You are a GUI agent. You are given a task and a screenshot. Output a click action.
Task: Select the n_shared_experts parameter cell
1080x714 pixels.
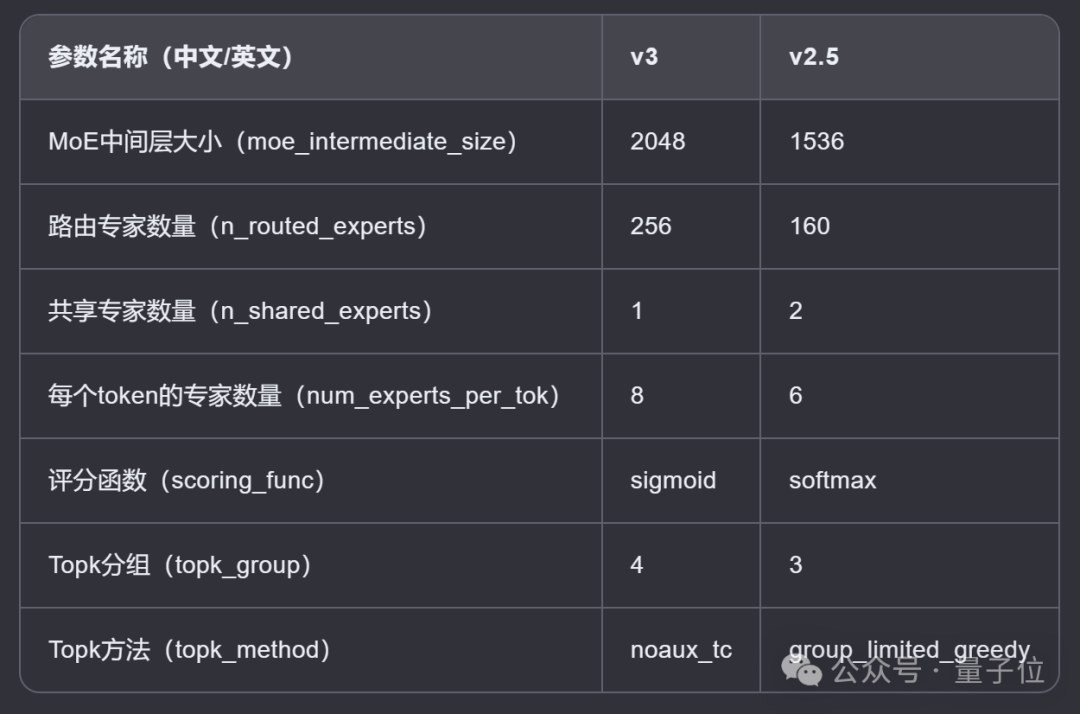(x=240, y=311)
